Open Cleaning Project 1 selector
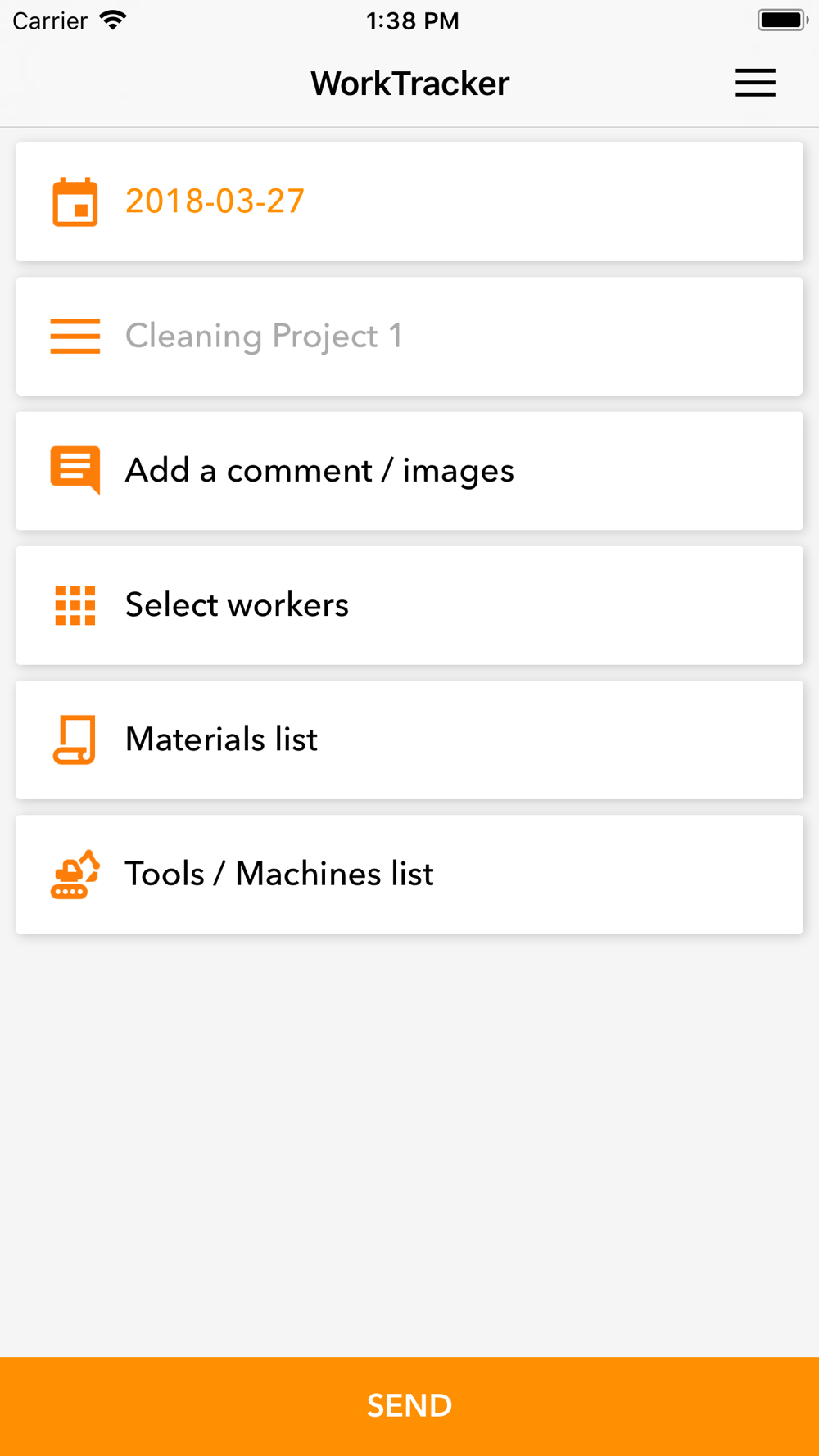The width and height of the screenshot is (819, 1456). click(409, 337)
